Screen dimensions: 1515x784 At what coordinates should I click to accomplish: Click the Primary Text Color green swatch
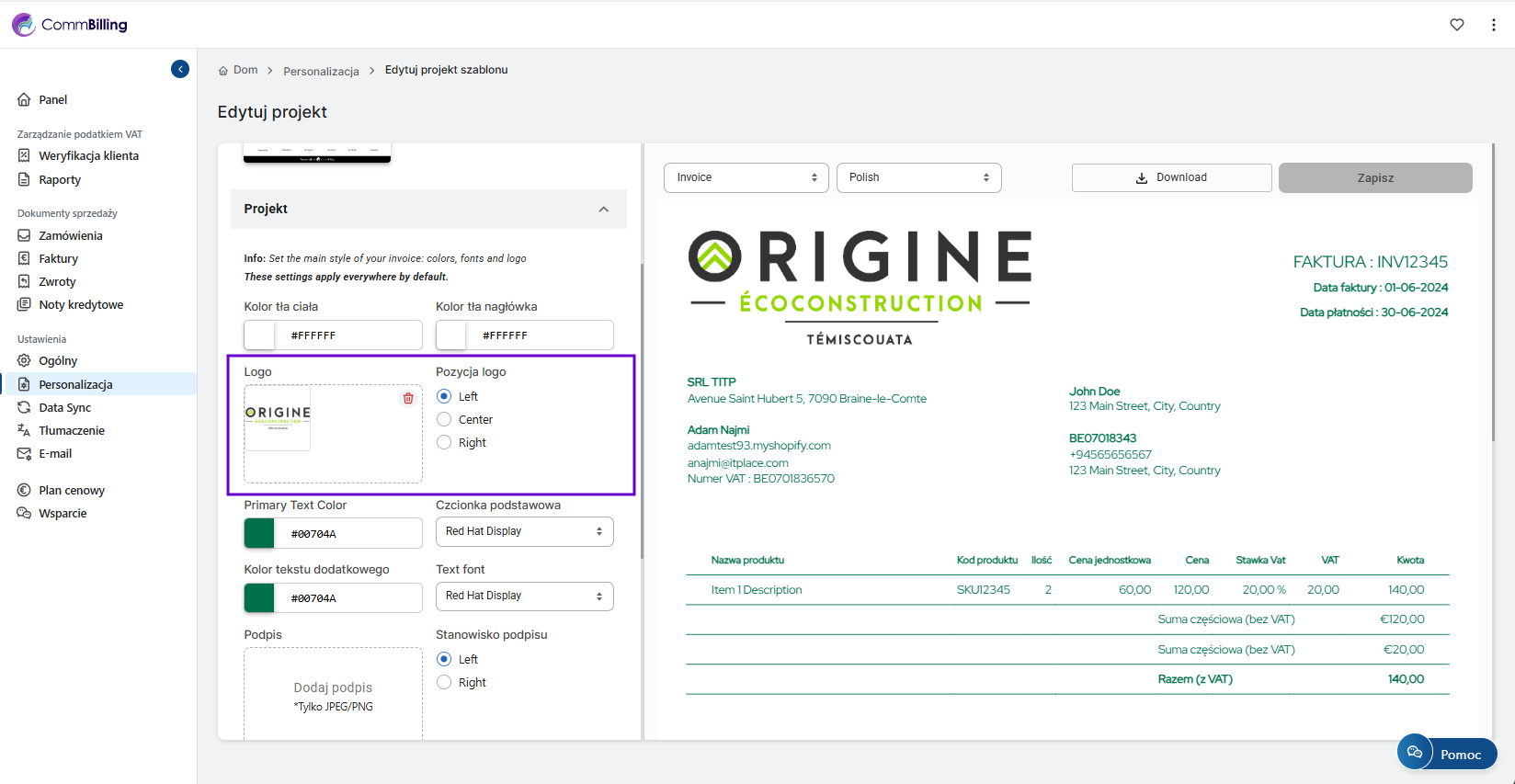tap(259, 533)
